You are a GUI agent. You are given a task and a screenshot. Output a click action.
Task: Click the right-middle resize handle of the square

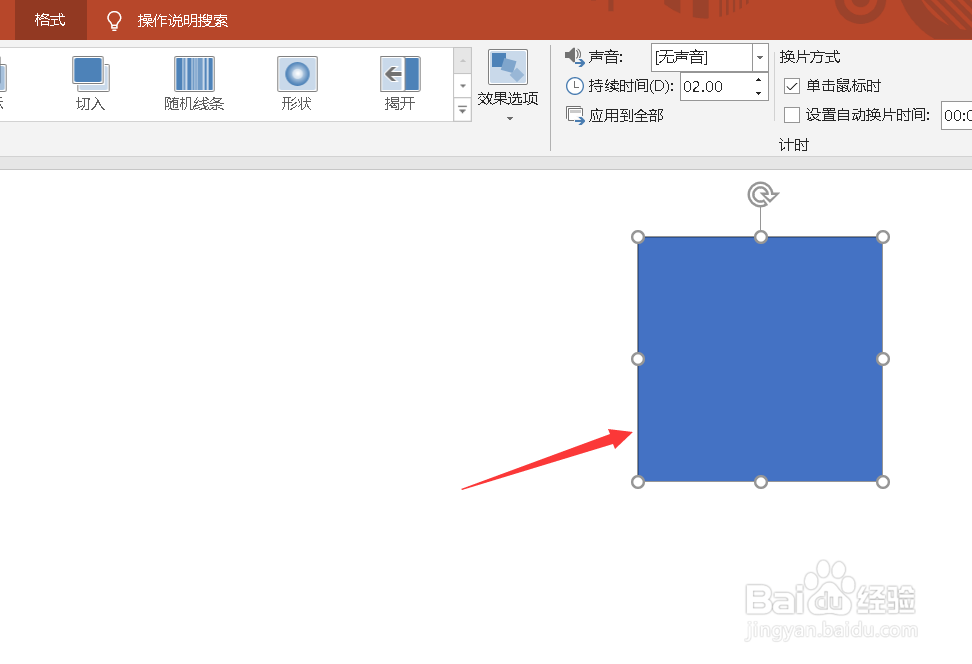(883, 359)
